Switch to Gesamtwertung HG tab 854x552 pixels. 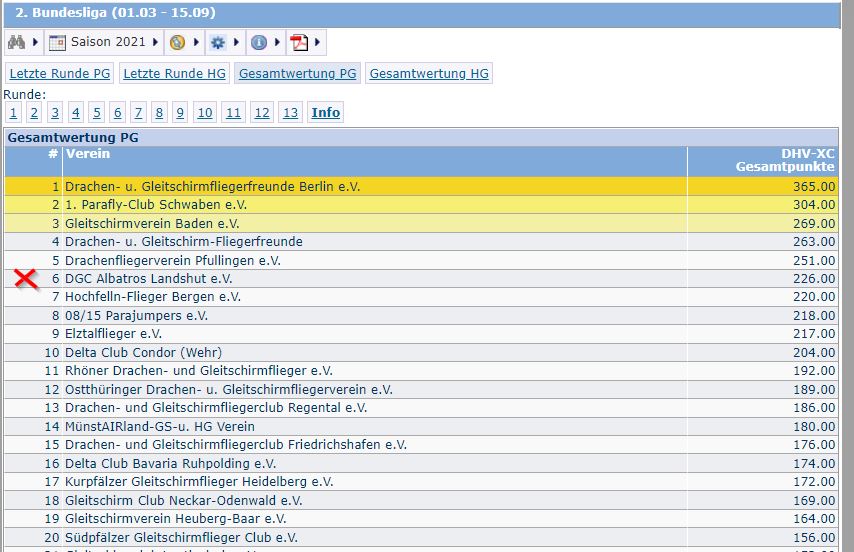[429, 73]
